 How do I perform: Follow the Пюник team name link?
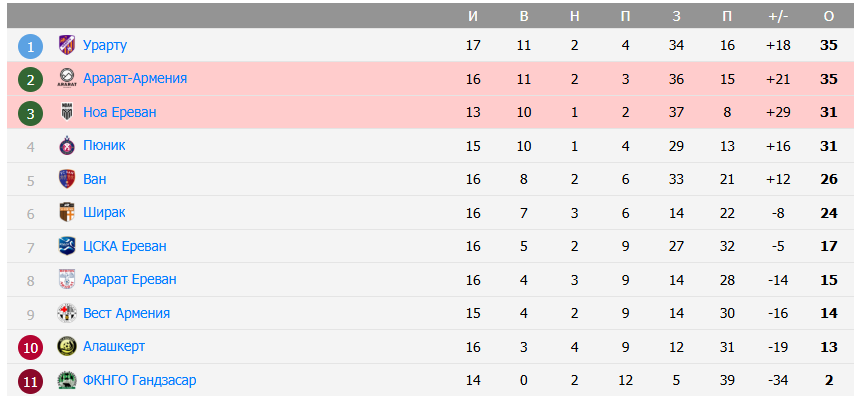click(x=104, y=146)
